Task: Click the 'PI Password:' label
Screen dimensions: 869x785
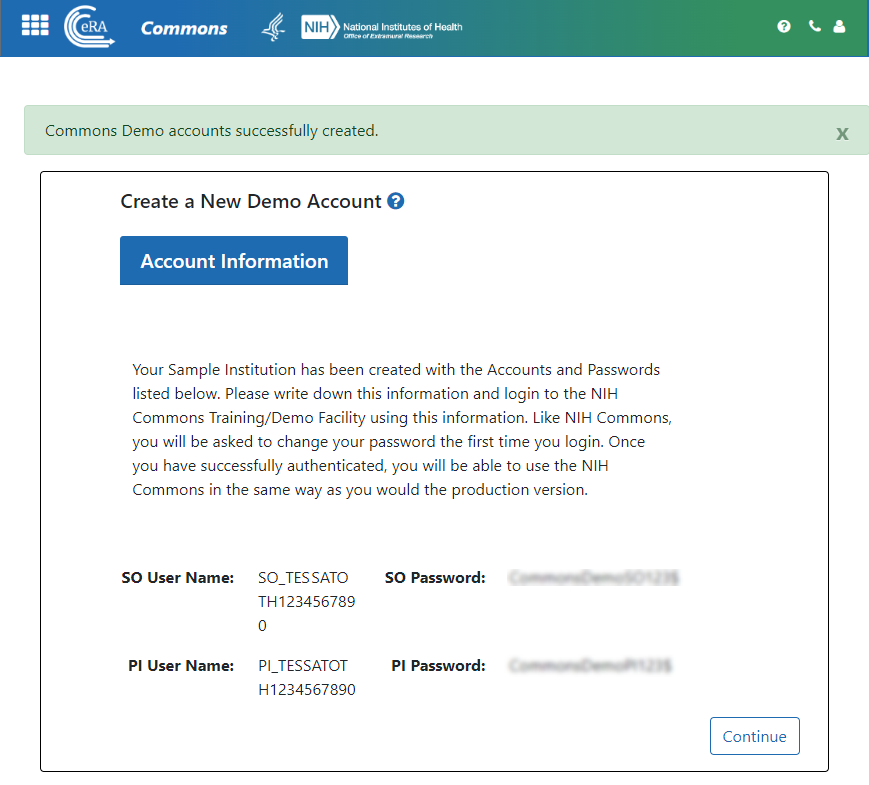Action: pyautogui.click(x=438, y=665)
